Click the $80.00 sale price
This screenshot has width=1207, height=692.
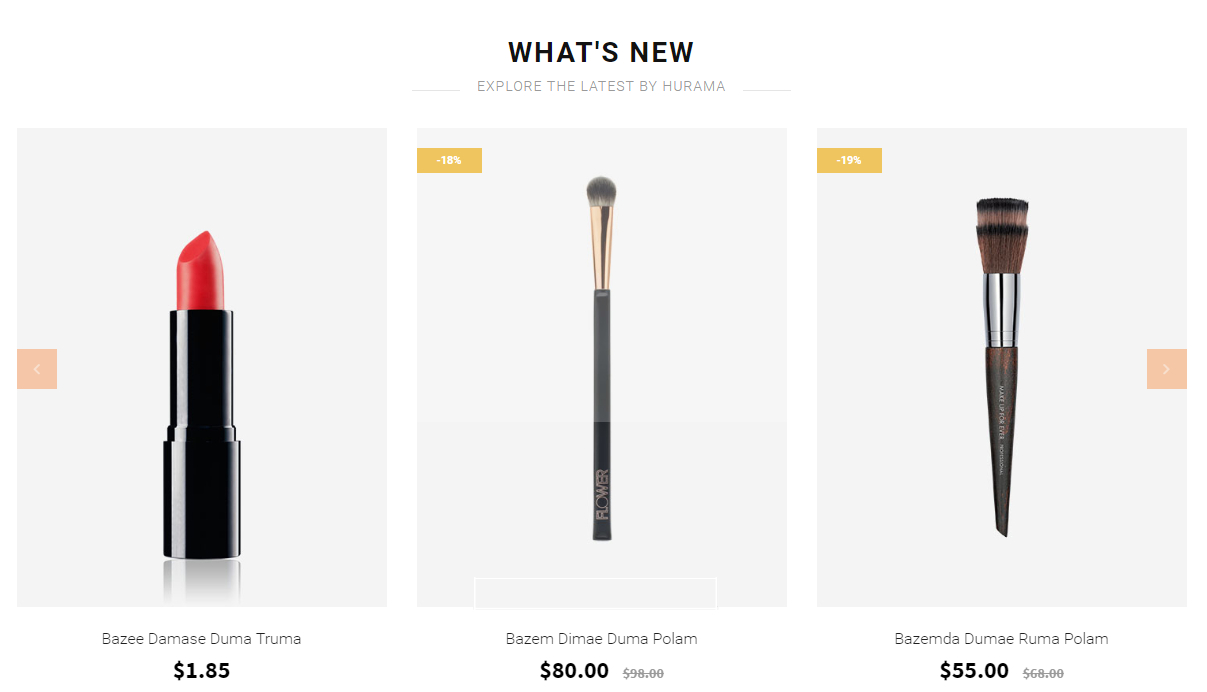574,670
